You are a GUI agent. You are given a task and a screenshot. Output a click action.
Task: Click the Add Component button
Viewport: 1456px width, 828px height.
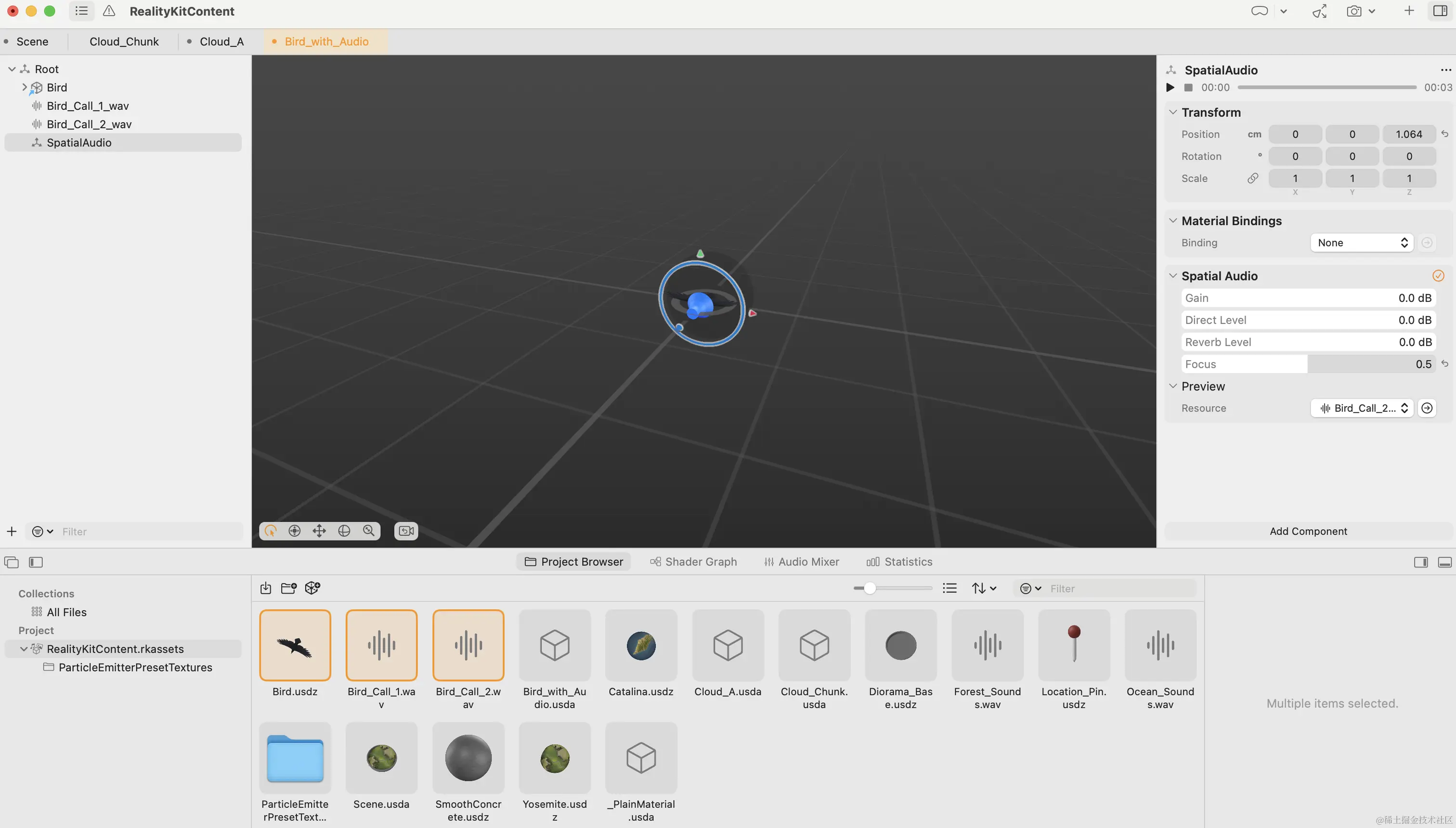pos(1308,531)
